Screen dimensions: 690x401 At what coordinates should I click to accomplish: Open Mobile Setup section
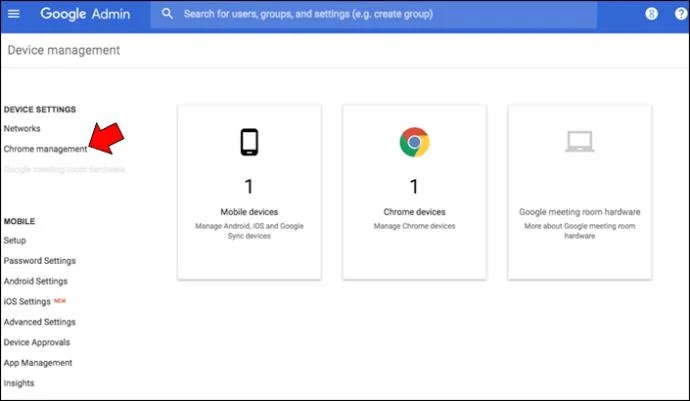point(15,240)
